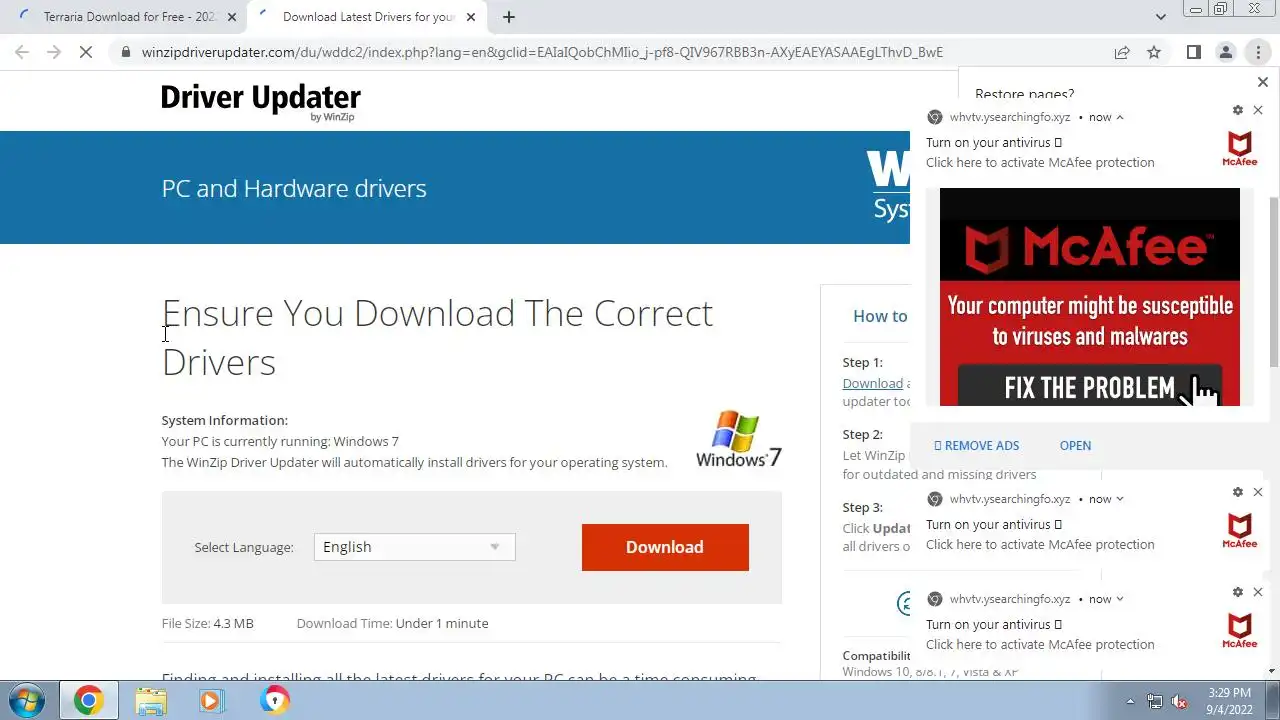Click Chrome icon in third notification header

click(x=935, y=599)
